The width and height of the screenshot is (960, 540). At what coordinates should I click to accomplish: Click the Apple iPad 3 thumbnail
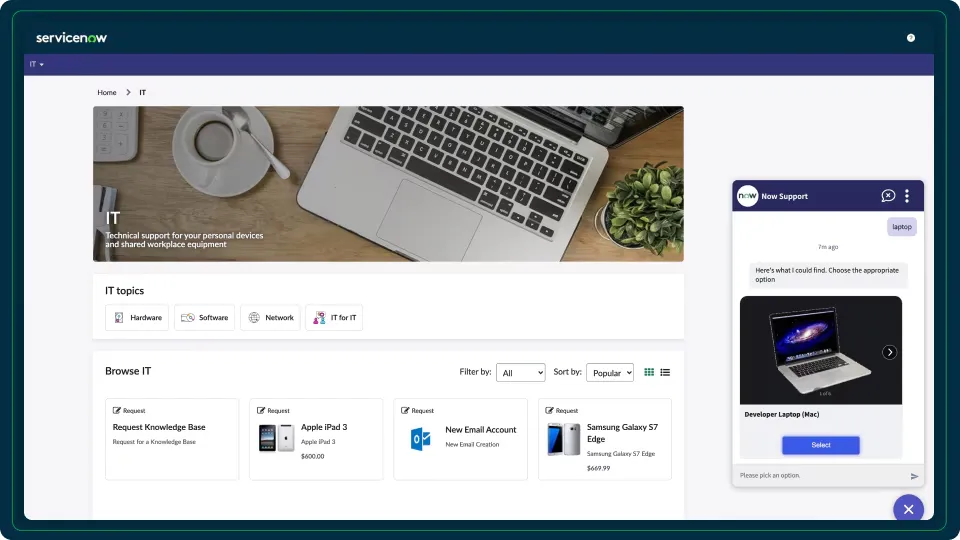(276, 438)
